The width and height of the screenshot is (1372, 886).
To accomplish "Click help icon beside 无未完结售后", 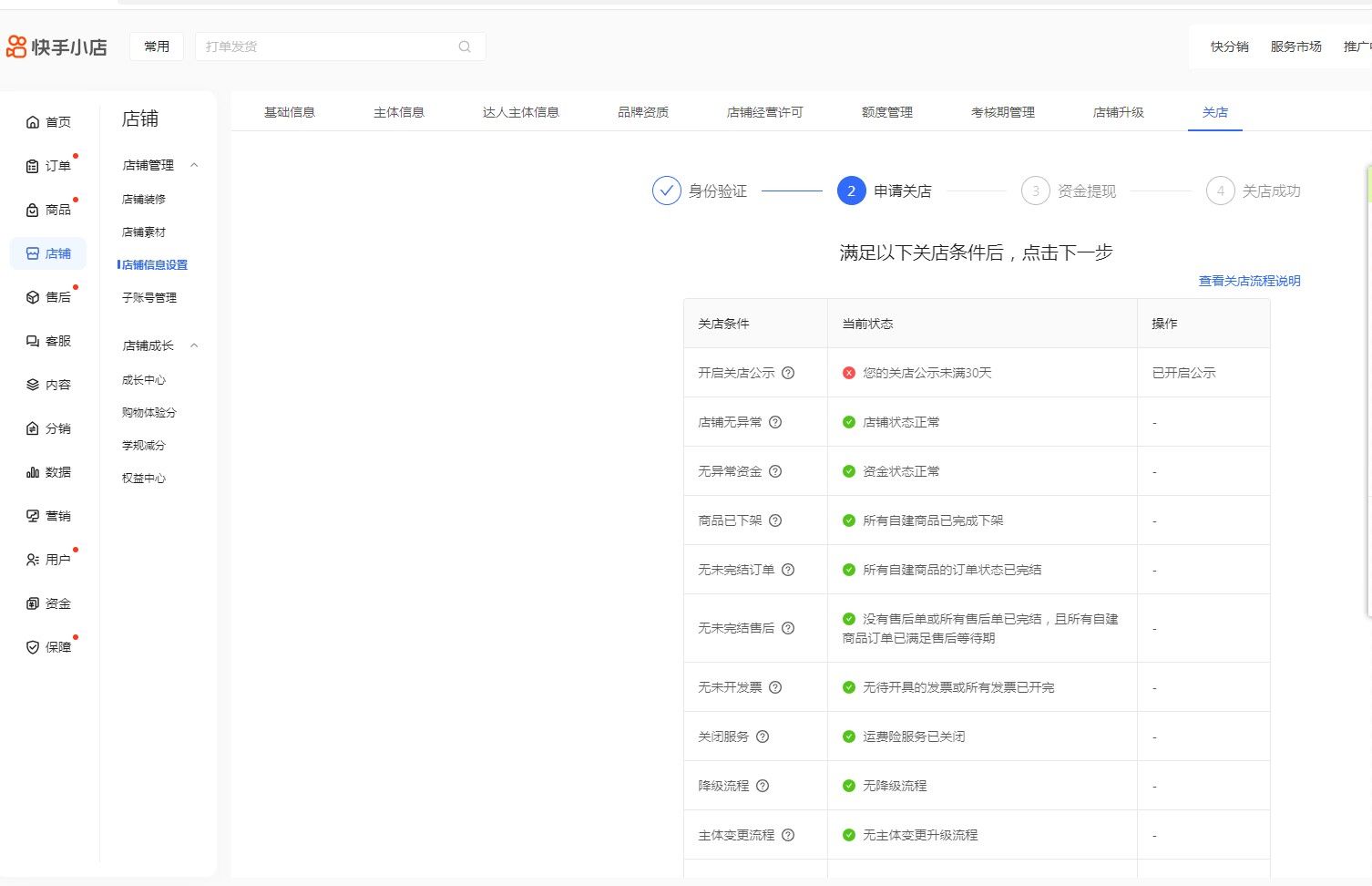I will tap(789, 628).
